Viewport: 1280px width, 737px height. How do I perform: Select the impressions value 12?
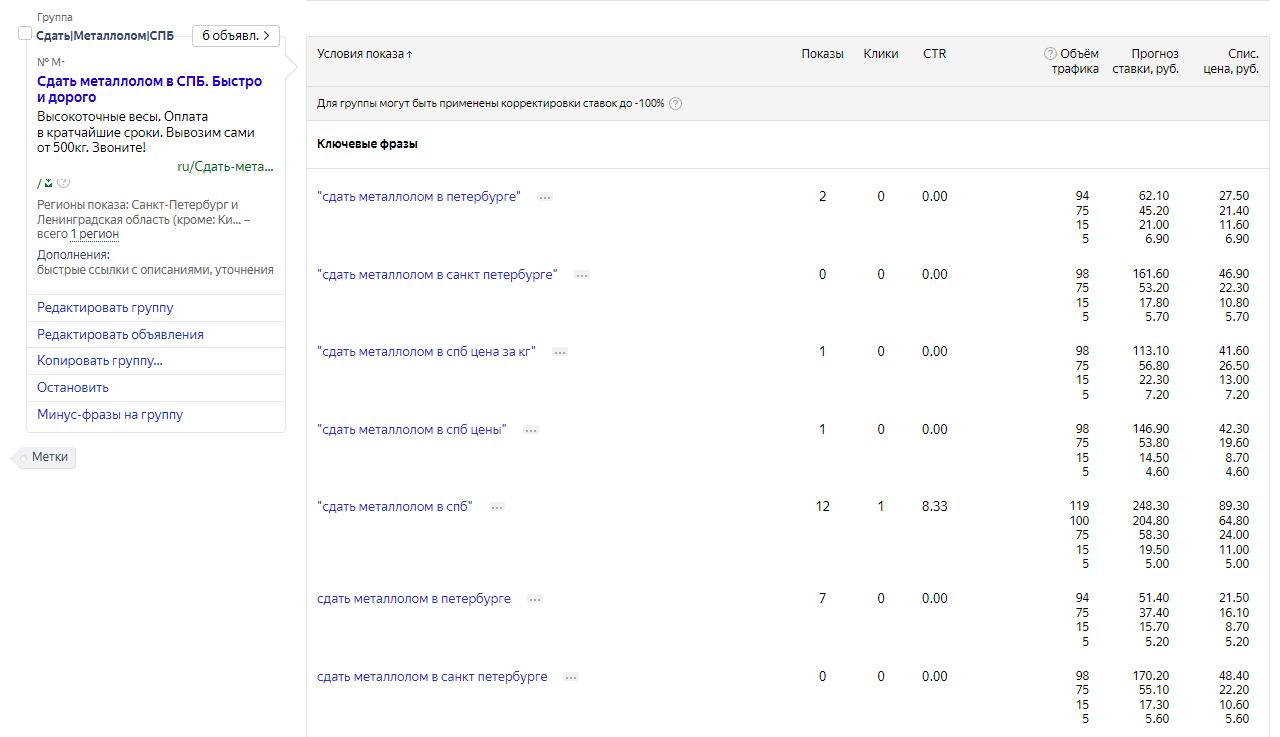point(823,507)
